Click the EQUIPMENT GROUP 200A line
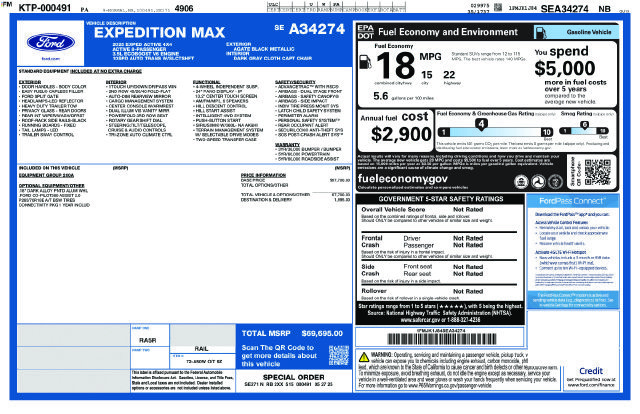The width and height of the screenshot is (640, 414). click(x=46, y=175)
